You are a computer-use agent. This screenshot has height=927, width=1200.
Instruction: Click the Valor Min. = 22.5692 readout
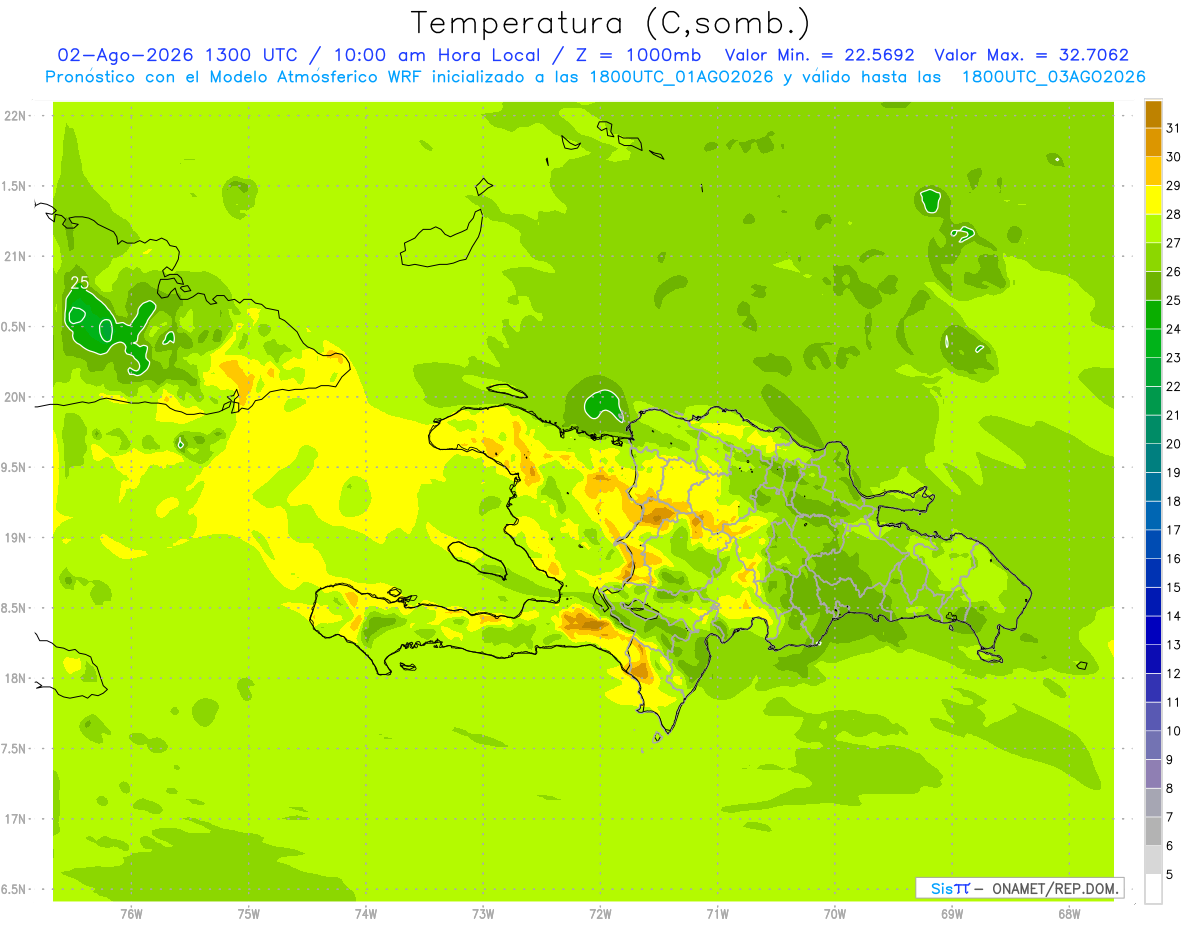(x=819, y=55)
